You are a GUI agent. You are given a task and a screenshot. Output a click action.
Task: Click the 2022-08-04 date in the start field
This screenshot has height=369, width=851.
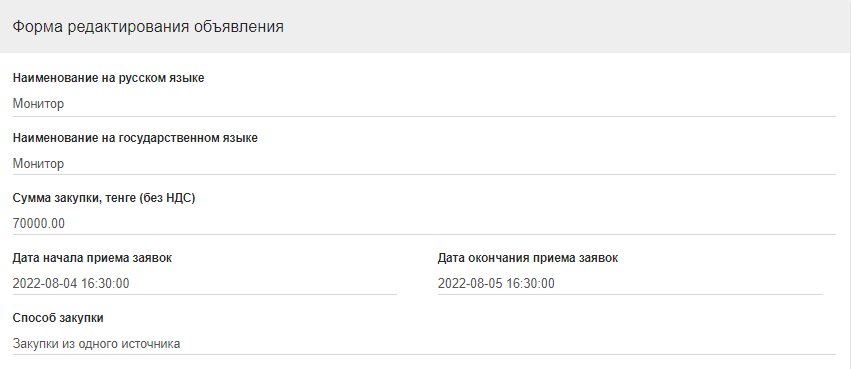pos(45,283)
